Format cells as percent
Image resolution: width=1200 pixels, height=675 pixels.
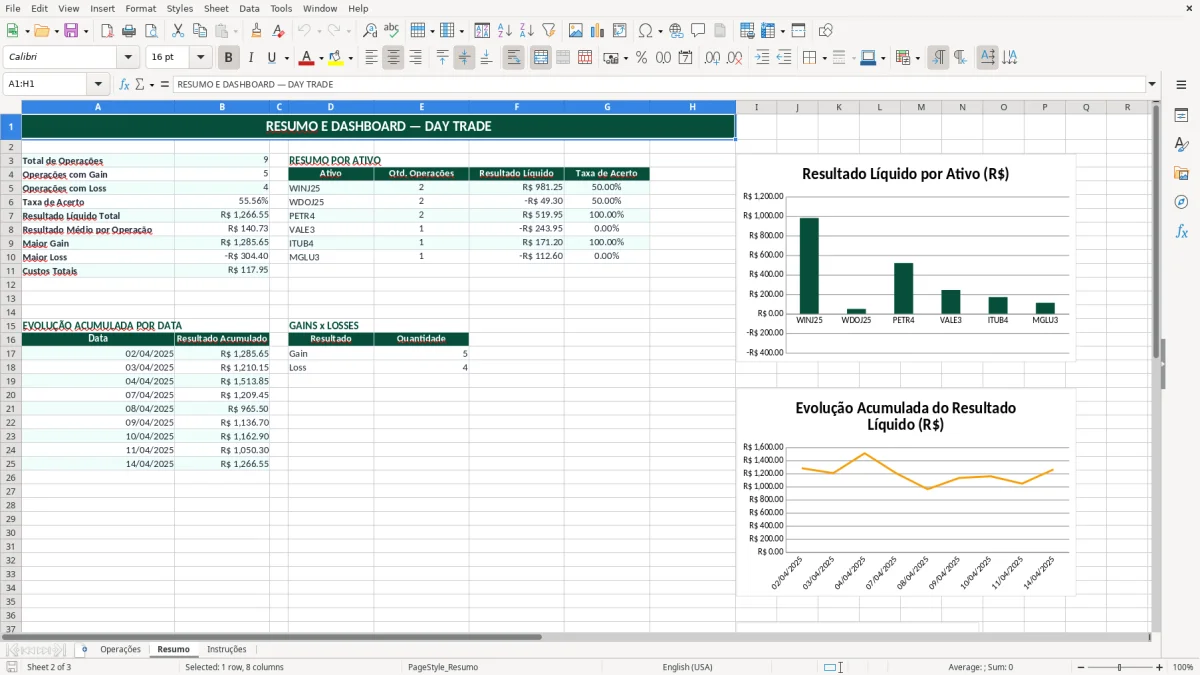[x=641, y=58]
